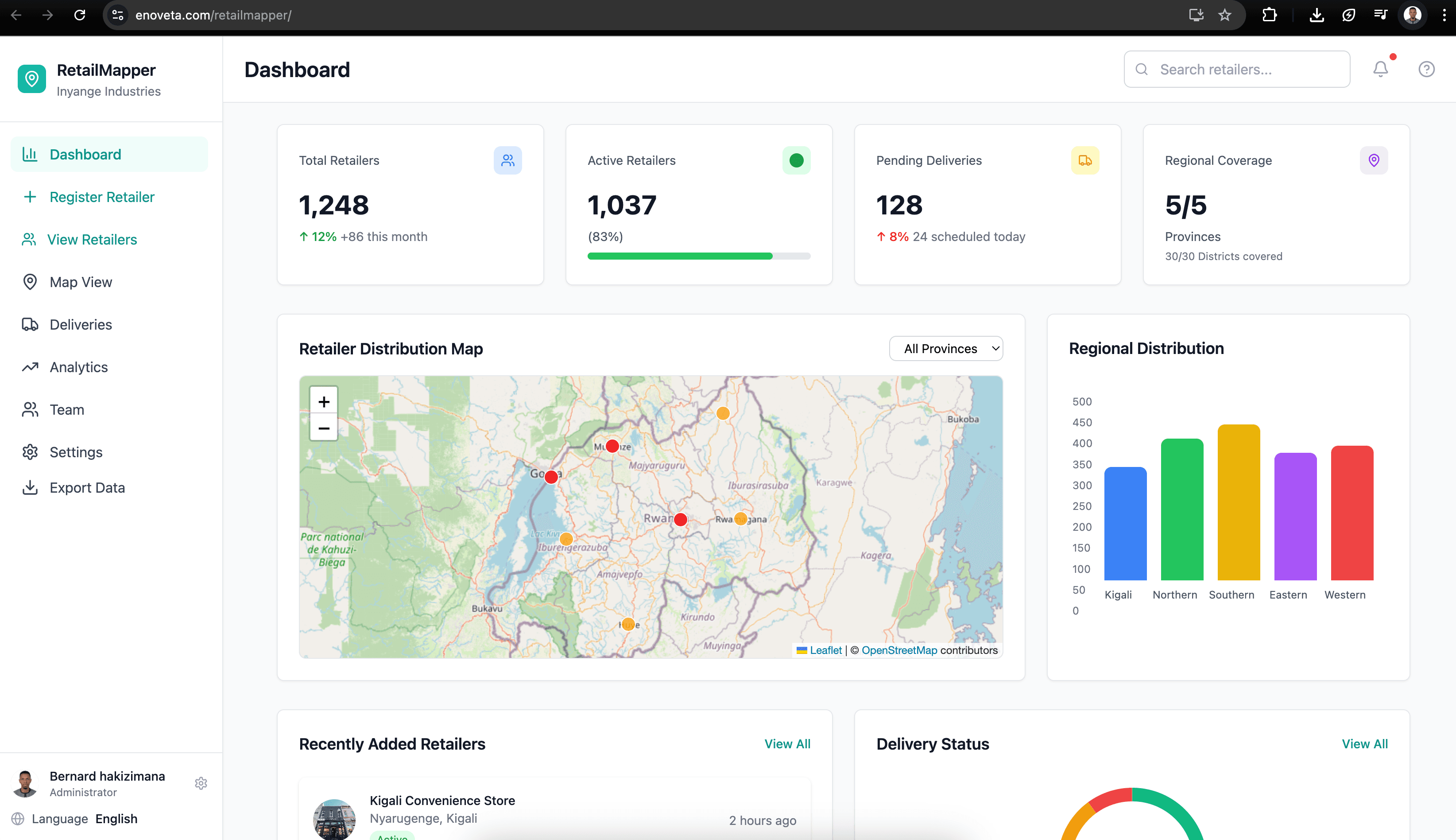Screen dimensions: 1456x840
Task: View All in Delivery Status
Action: click(x=1364, y=744)
